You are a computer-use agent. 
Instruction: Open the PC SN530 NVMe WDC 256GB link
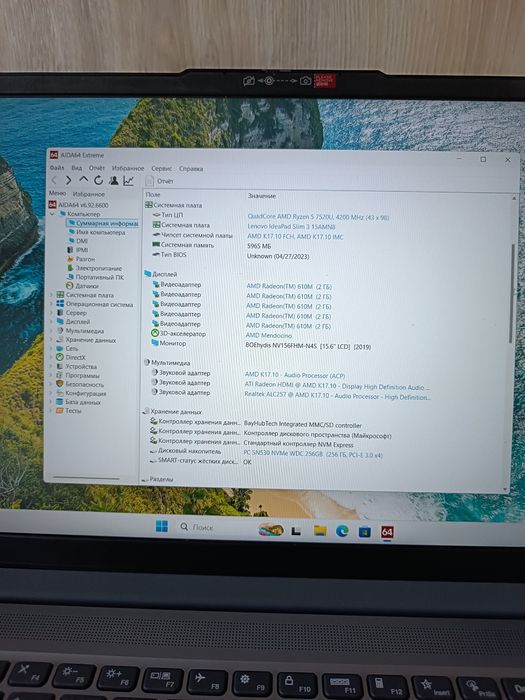click(x=312, y=454)
